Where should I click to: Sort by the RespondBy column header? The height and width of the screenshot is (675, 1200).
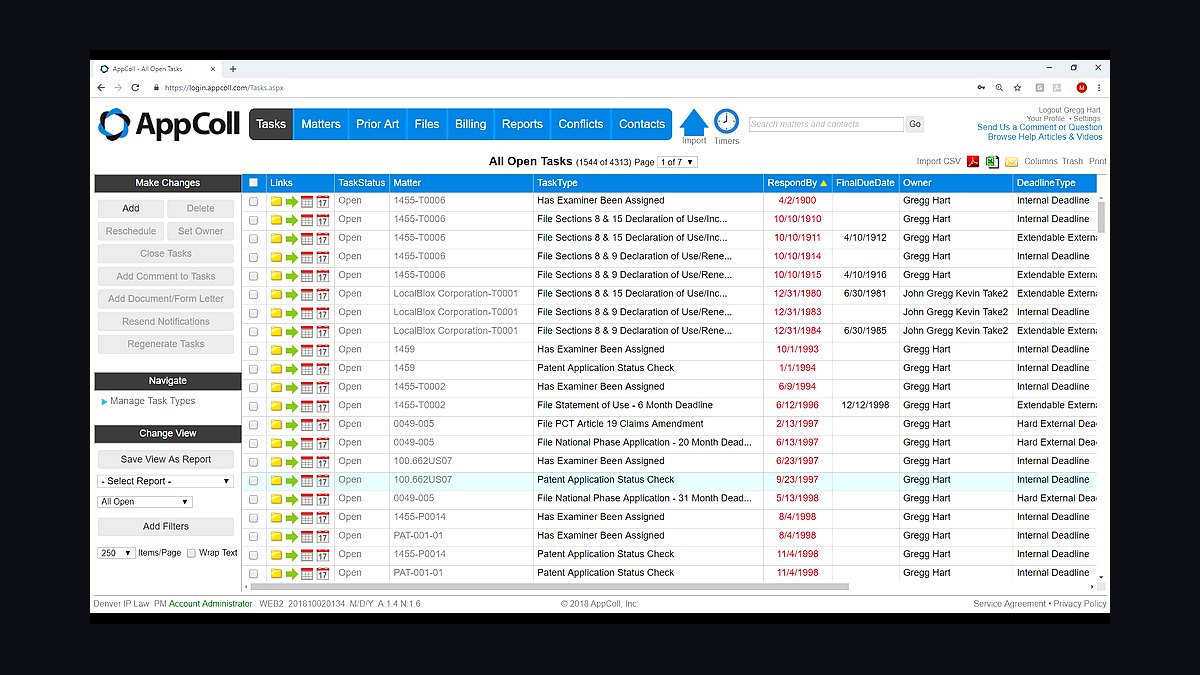pos(796,183)
